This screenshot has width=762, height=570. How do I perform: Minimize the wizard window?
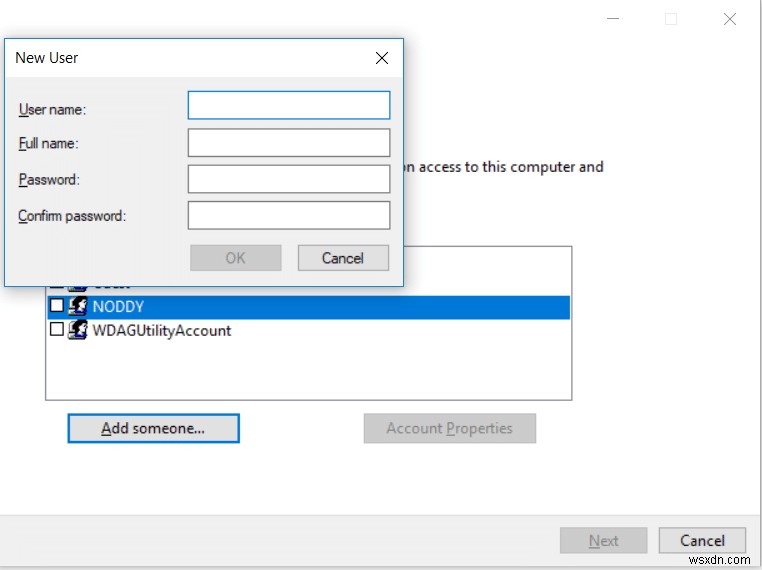tap(613, 19)
